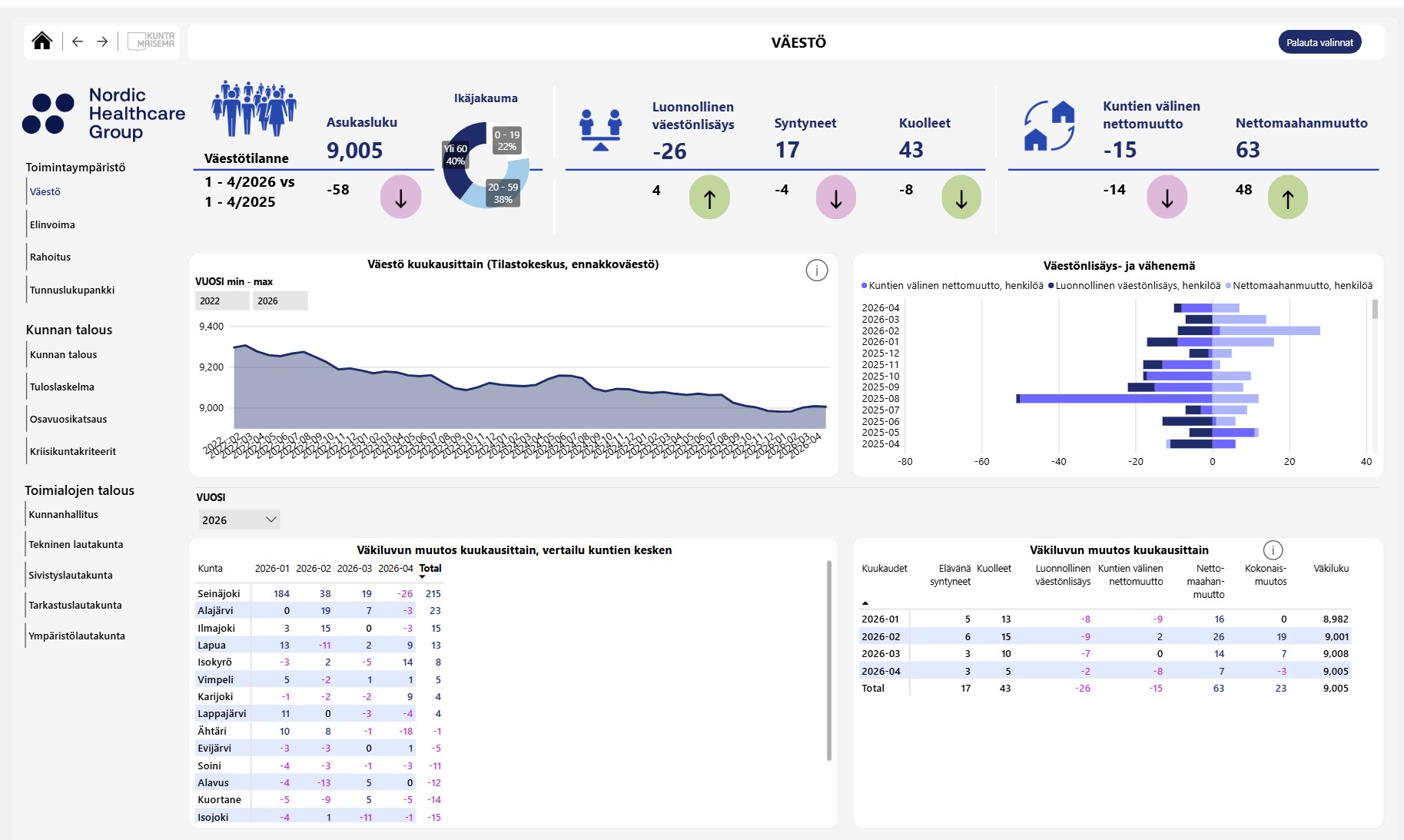This screenshot has width=1404, height=840.
Task: Click info icon beside Väkiluvun muutos kuukausittain
Action: pyautogui.click(x=1273, y=550)
